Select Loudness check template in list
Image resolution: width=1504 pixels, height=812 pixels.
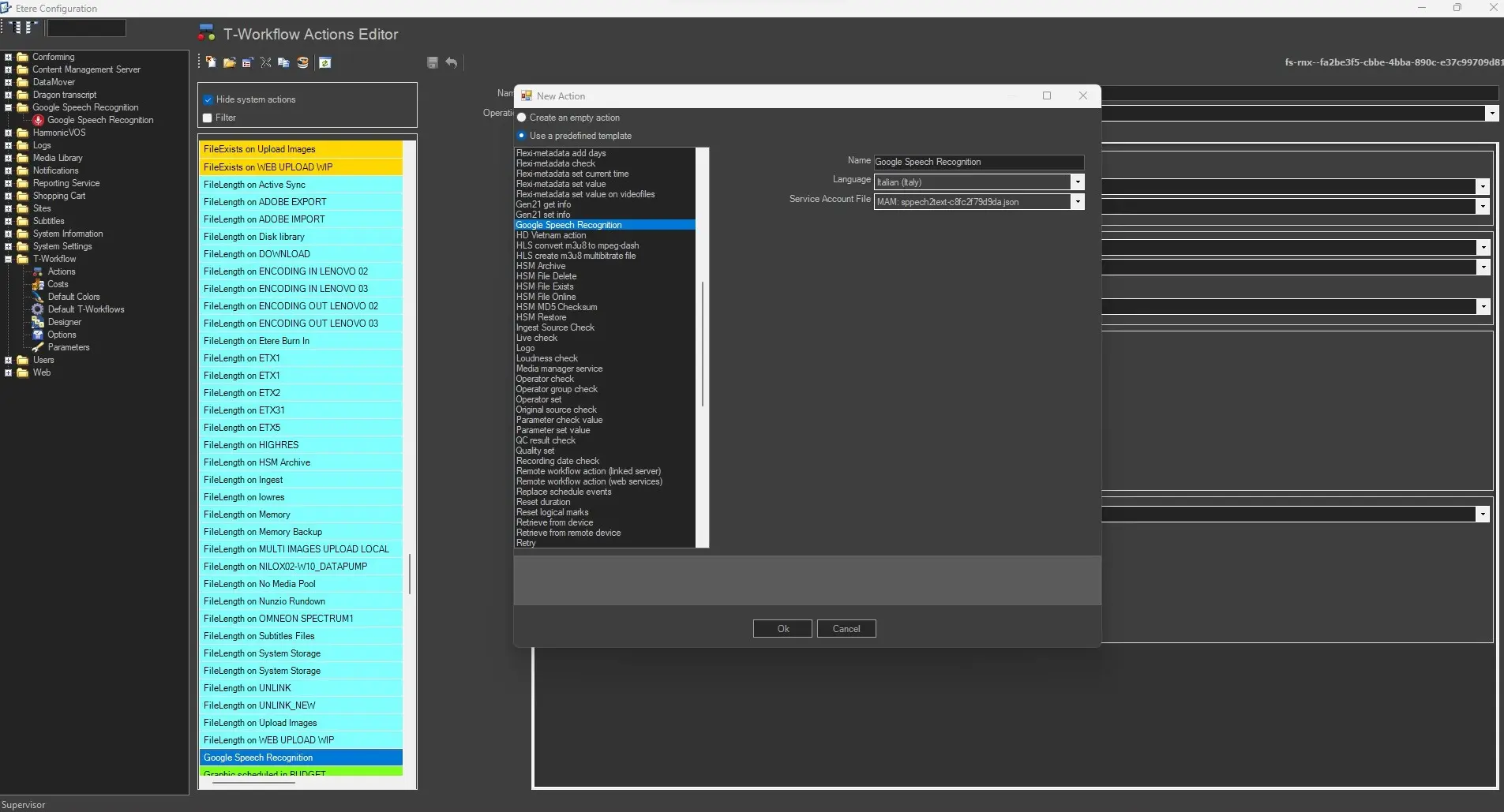click(x=547, y=358)
